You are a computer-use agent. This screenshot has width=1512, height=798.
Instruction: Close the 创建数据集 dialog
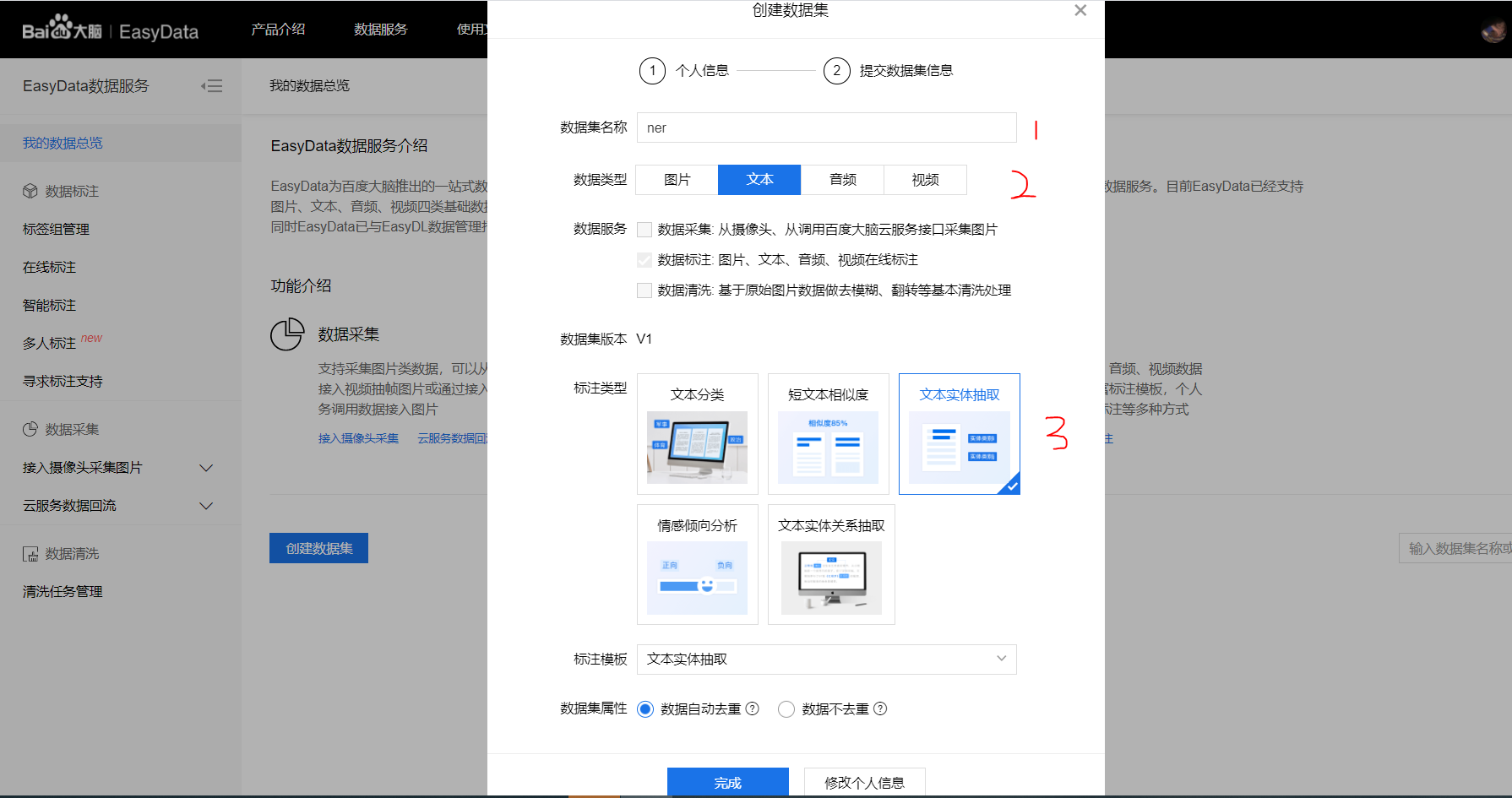tap(1080, 11)
